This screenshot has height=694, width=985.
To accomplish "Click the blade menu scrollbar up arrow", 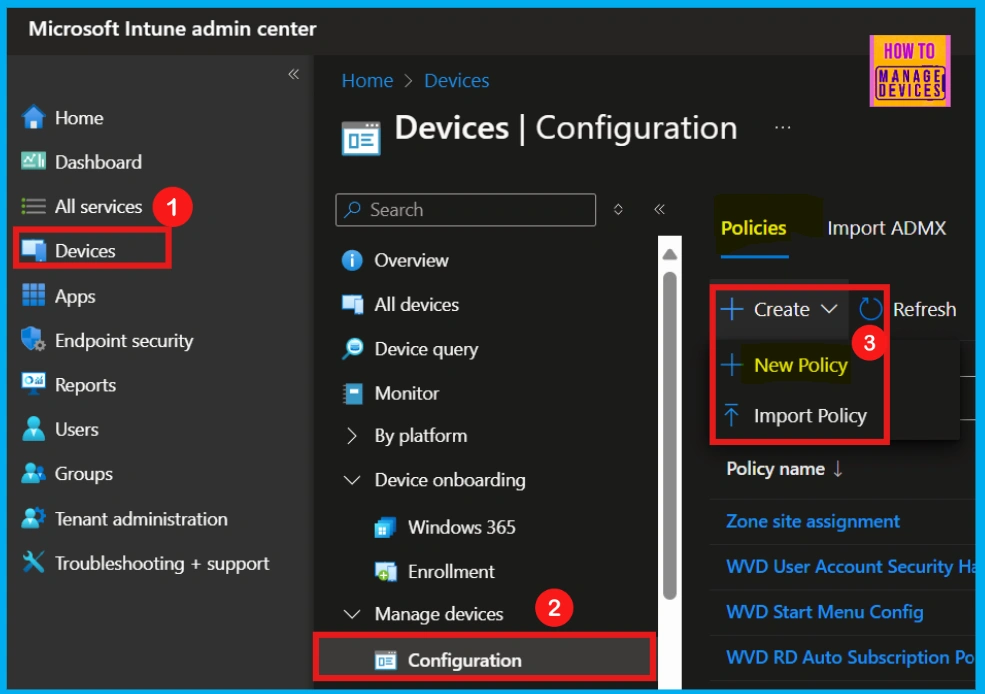I will pos(670,254).
